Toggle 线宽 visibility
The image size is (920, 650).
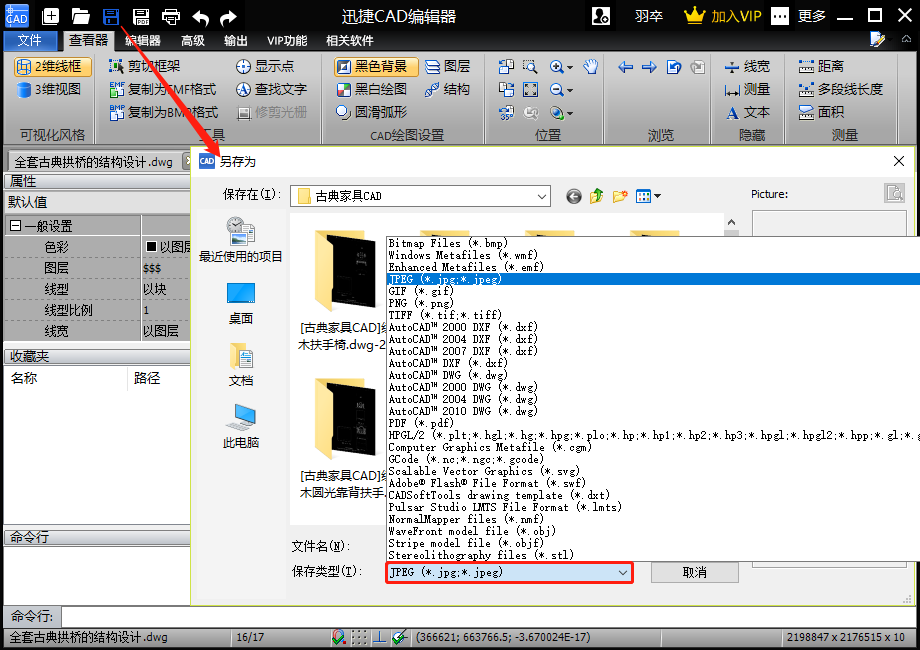point(747,66)
